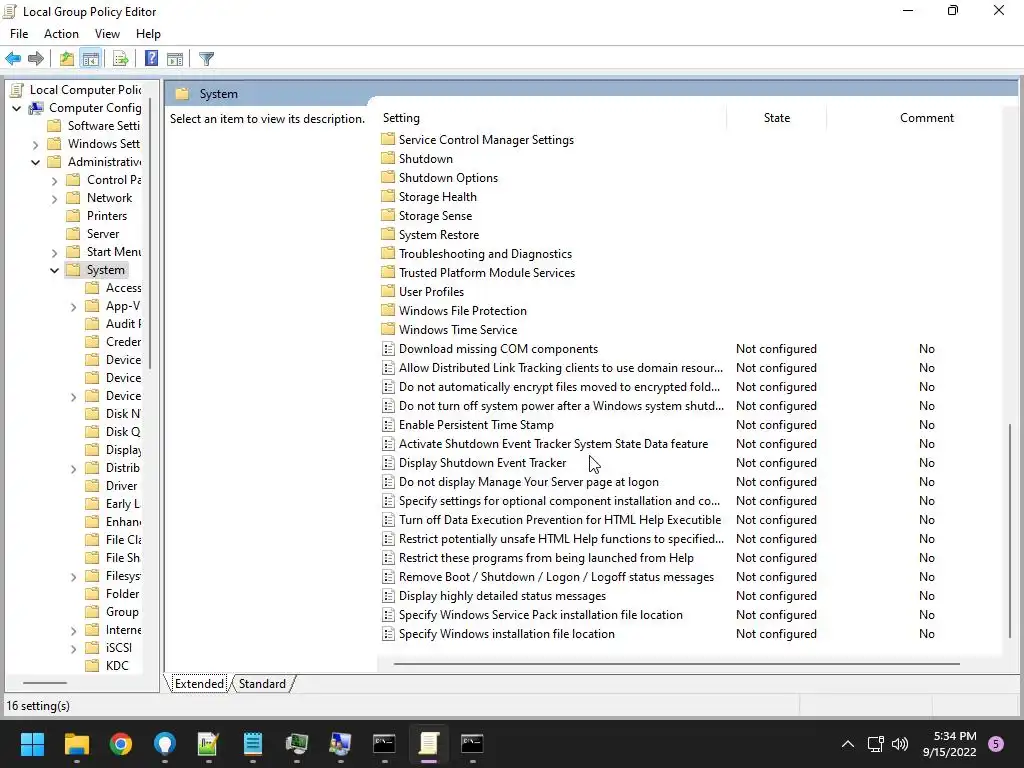
Task: Toggle Show/Hide Action Pane toolbar icon
Action: click(175, 59)
